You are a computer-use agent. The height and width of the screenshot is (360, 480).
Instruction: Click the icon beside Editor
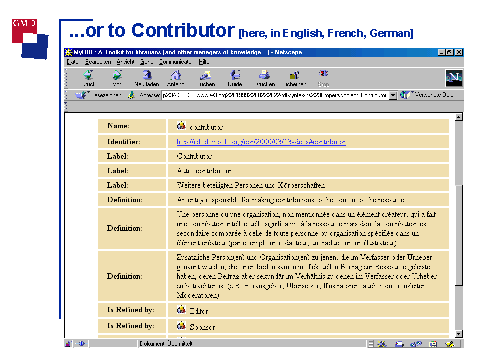click(181, 310)
